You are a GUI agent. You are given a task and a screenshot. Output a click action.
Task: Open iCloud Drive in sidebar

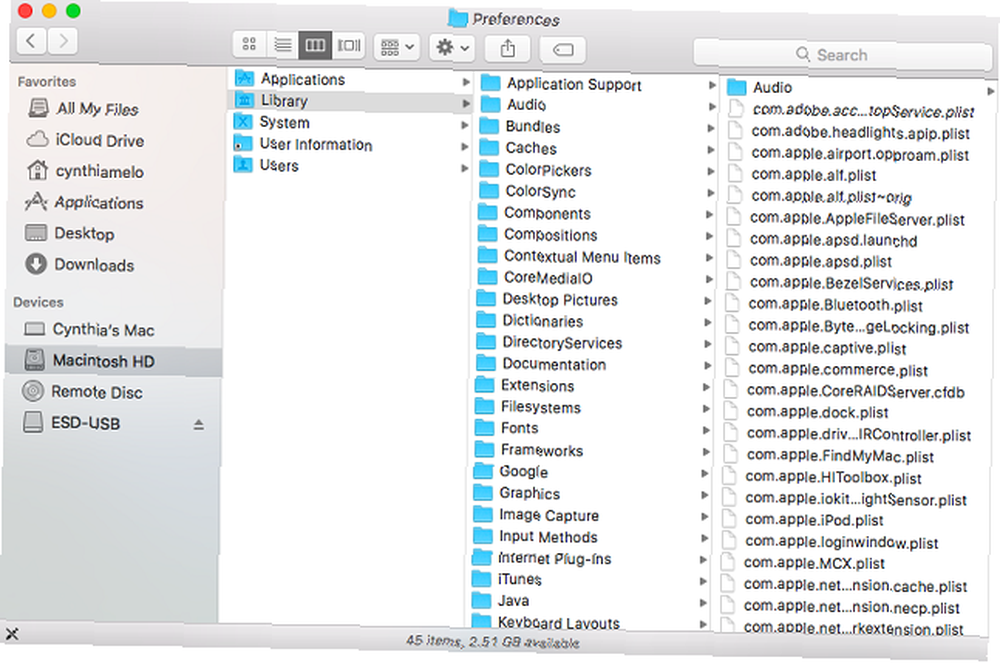tap(85, 140)
